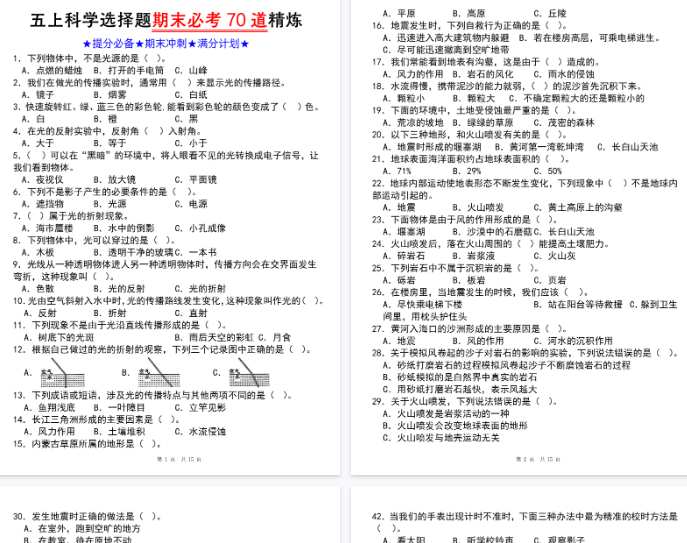Select option "C. 丘陵" on page 2
The width and height of the screenshot is (687, 543).
(x=550, y=14)
